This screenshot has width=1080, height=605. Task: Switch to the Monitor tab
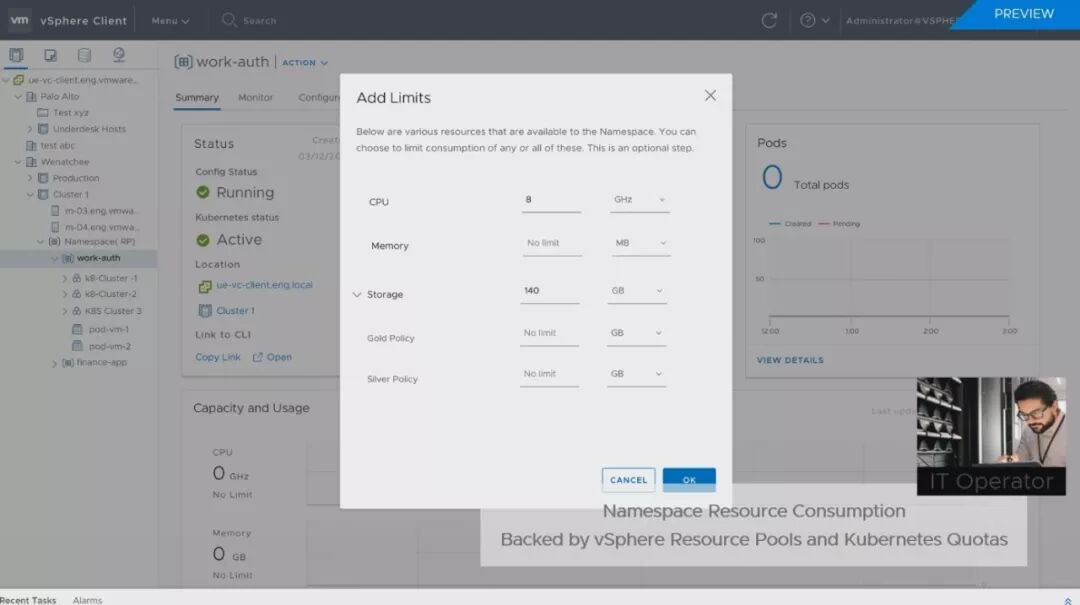tap(256, 98)
